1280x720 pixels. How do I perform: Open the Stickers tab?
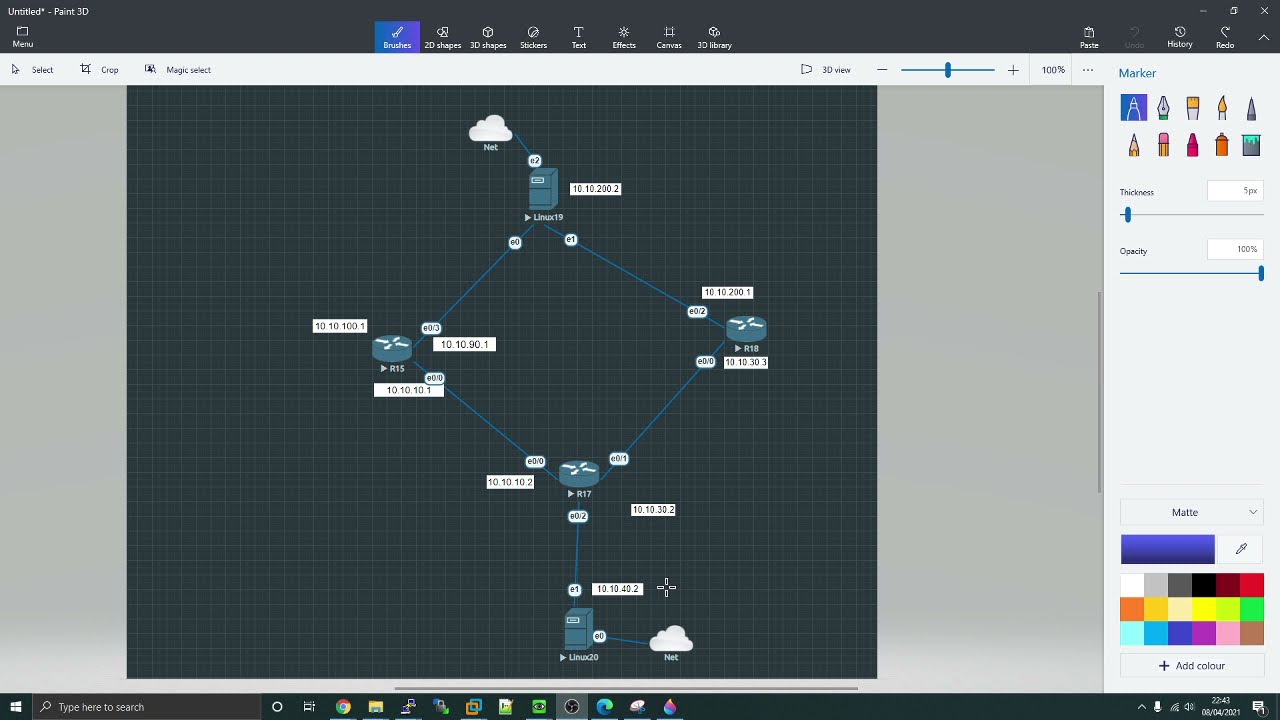click(x=533, y=37)
